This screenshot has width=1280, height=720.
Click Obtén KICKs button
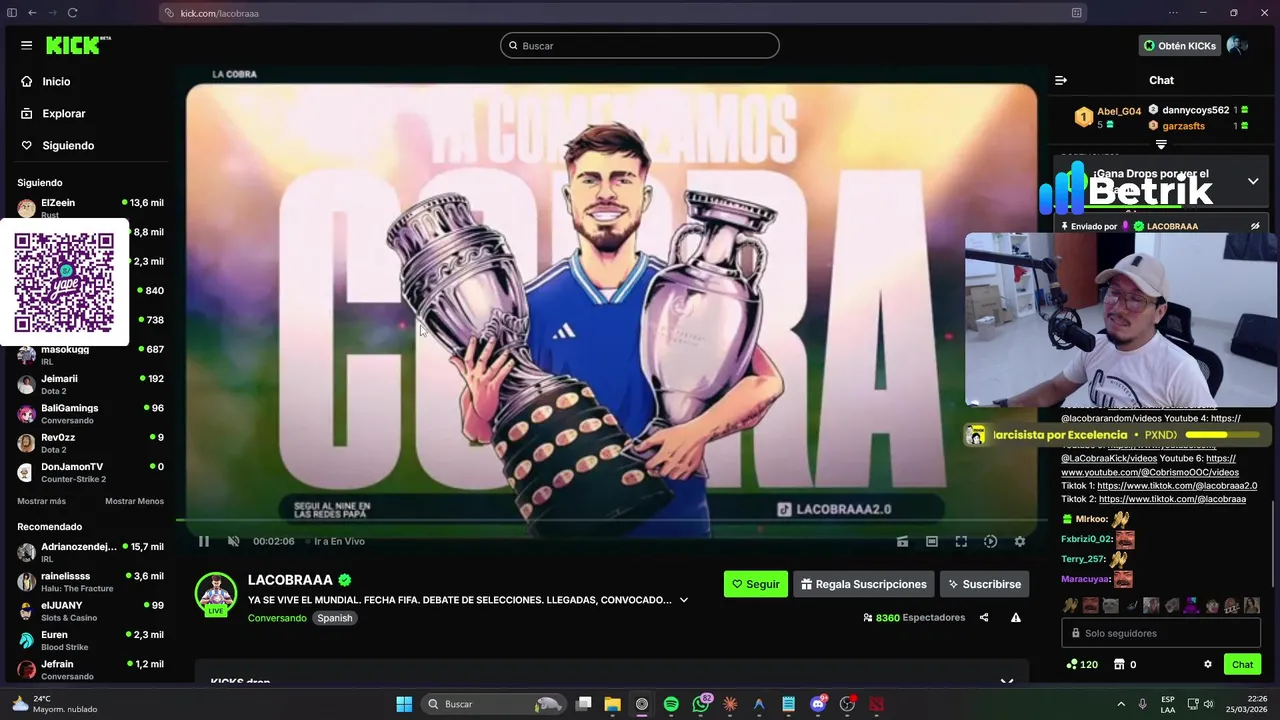(x=1180, y=46)
